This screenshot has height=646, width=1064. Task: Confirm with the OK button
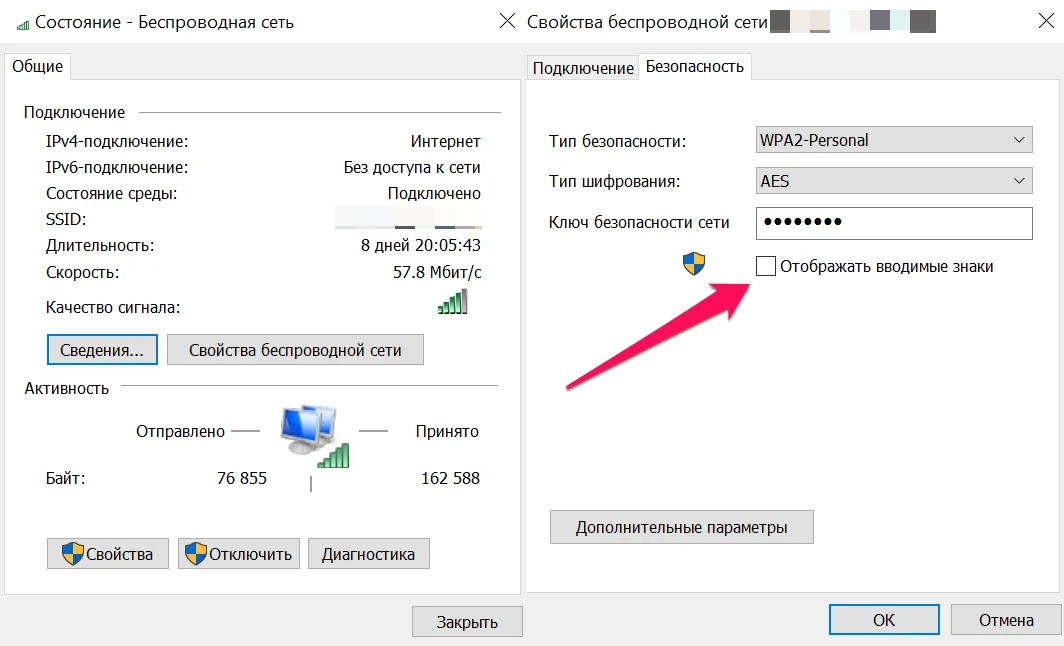tap(884, 620)
